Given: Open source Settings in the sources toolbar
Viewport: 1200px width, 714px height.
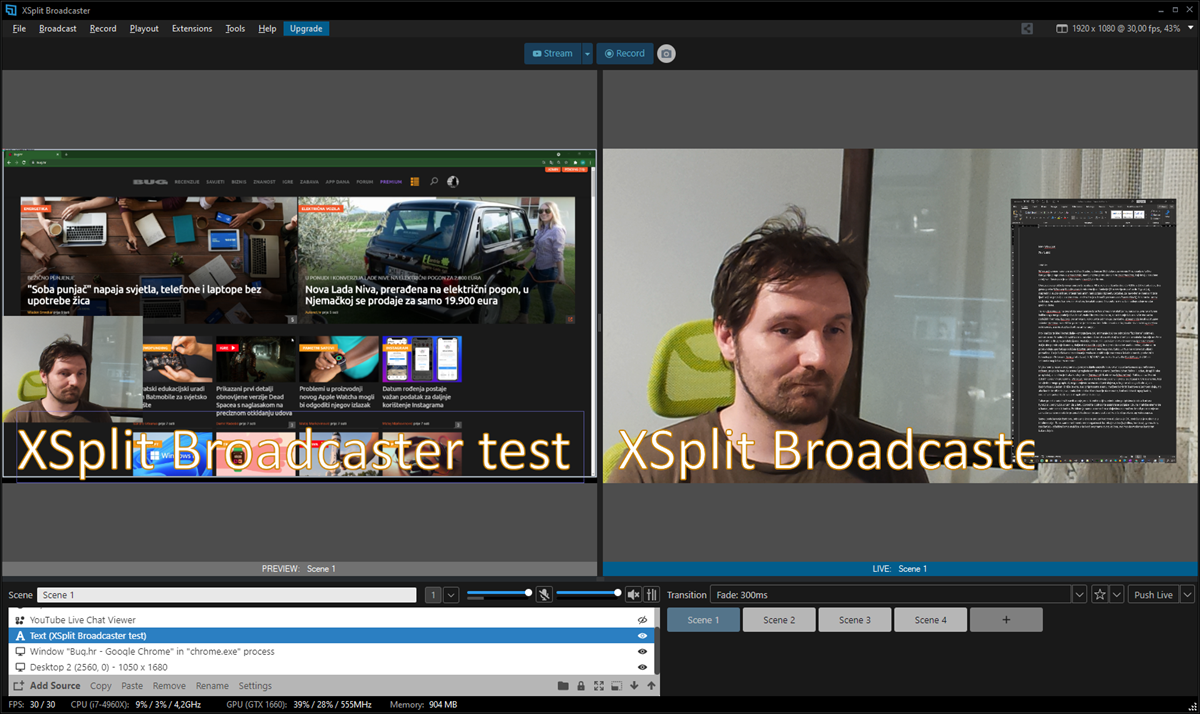Looking at the screenshot, I should 255,686.
